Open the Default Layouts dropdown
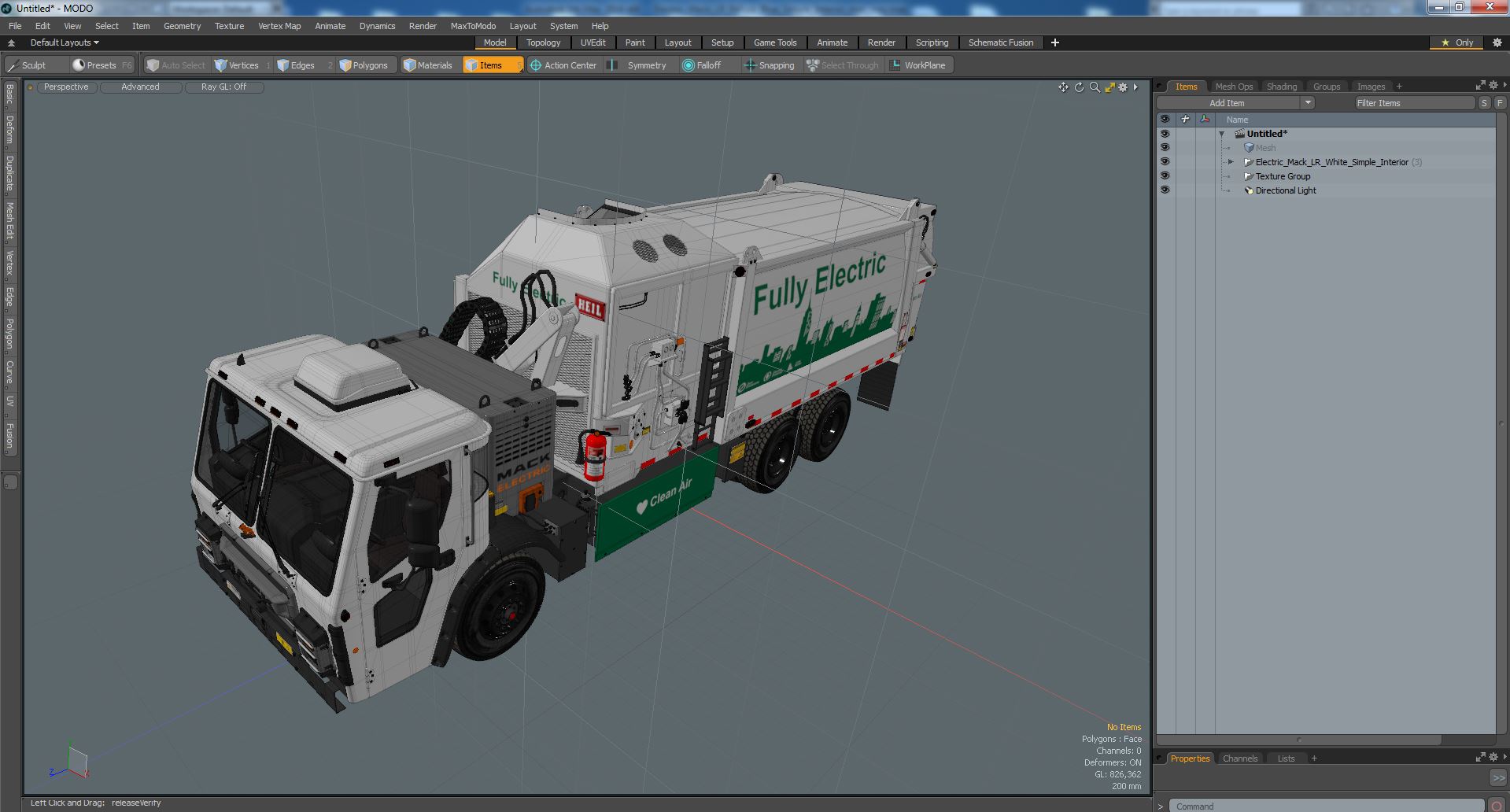1510x812 pixels. click(x=65, y=42)
